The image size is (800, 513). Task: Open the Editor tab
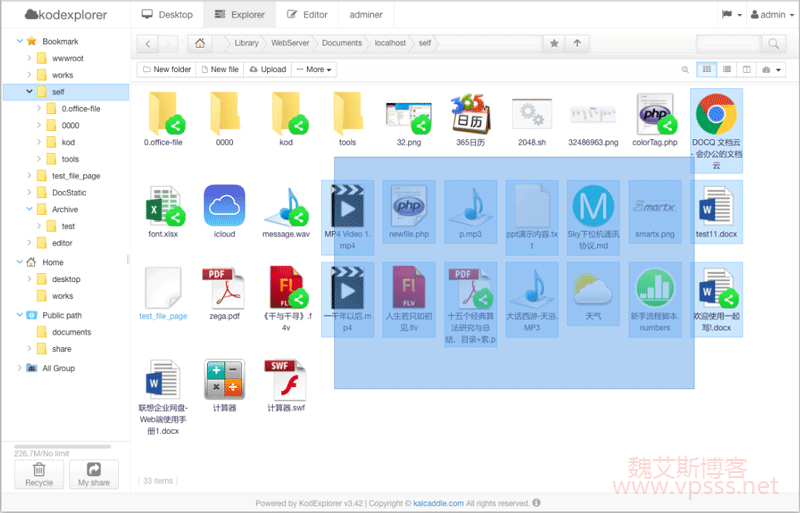307,15
